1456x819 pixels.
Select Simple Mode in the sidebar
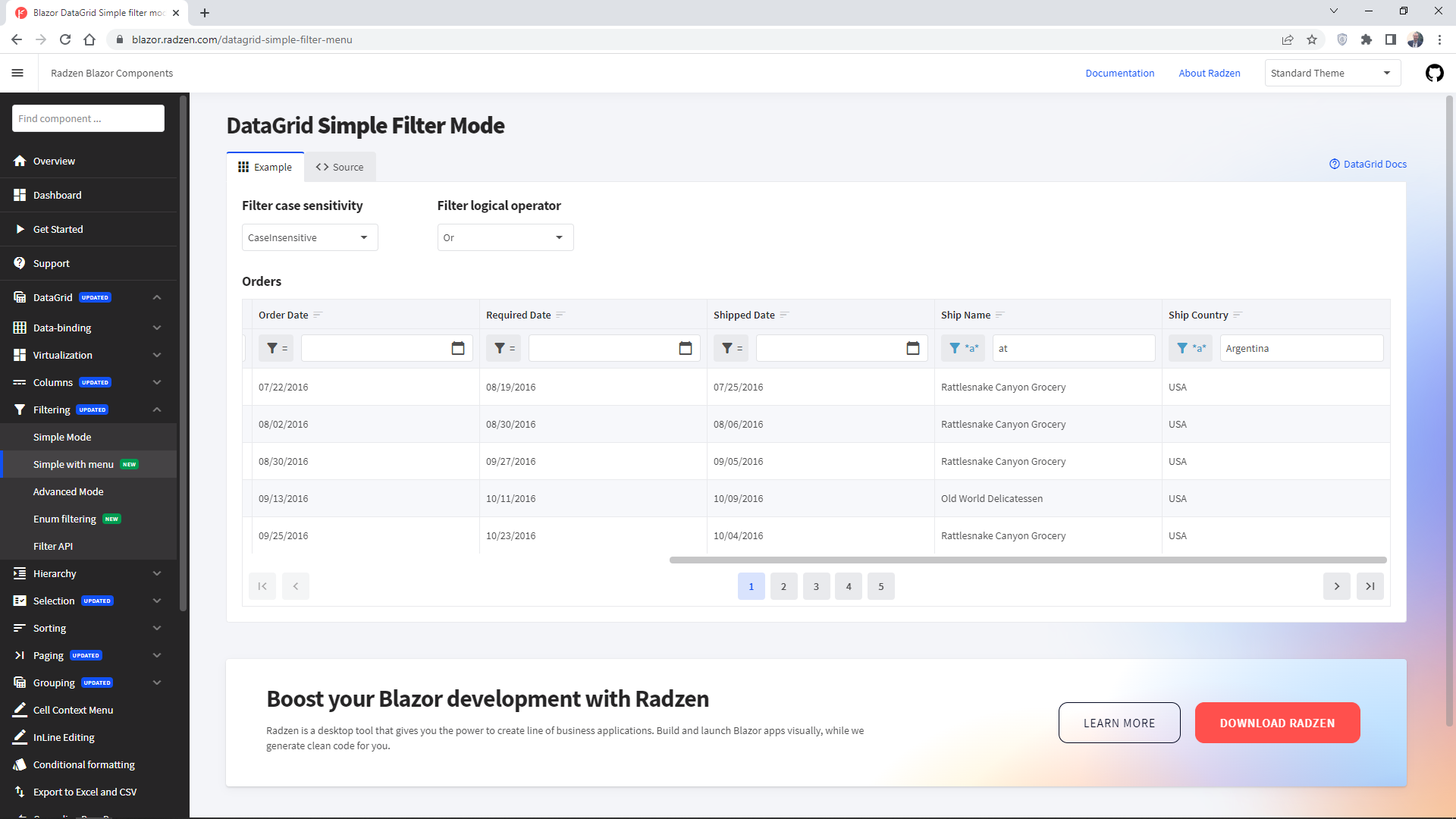pyautogui.click(x=88, y=437)
